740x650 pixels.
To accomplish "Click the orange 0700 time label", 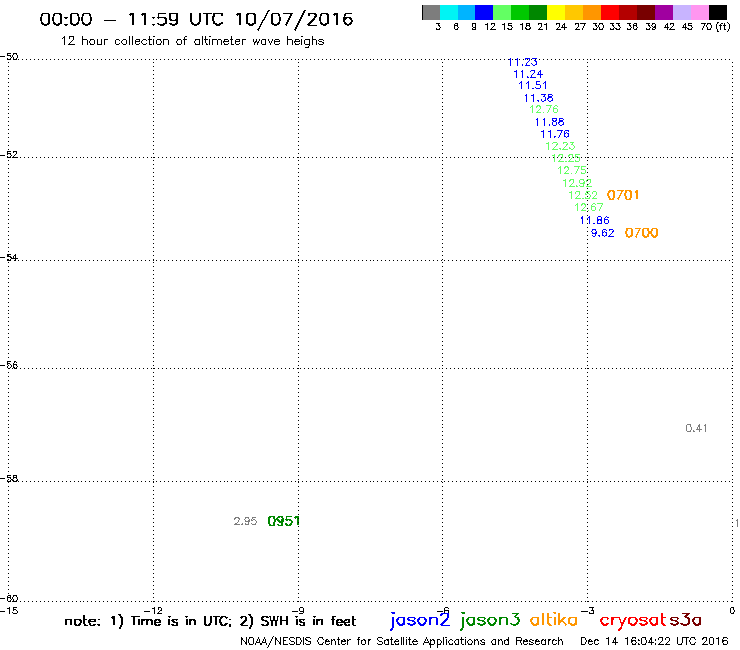I will 641,233.
